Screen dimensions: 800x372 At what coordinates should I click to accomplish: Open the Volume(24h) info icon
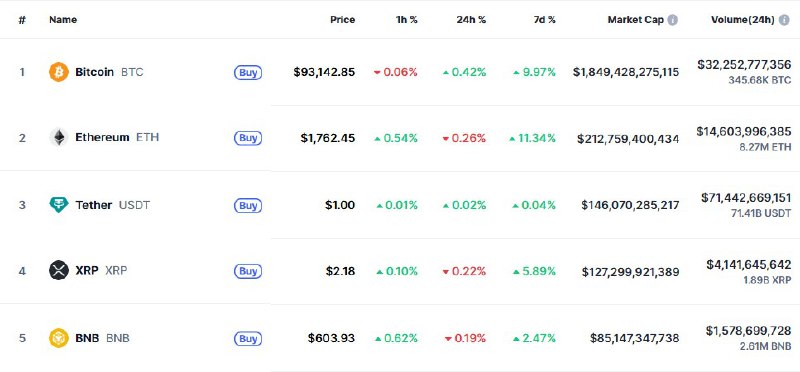pos(784,20)
